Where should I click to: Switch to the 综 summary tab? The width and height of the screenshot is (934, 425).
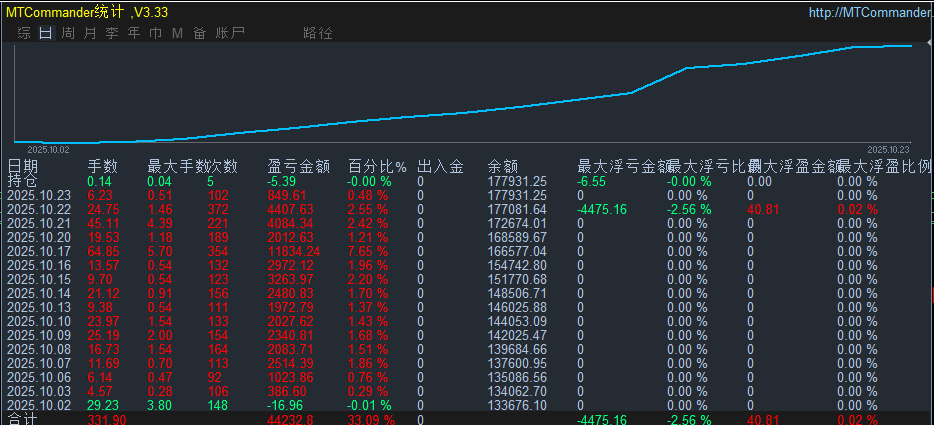click(x=24, y=33)
